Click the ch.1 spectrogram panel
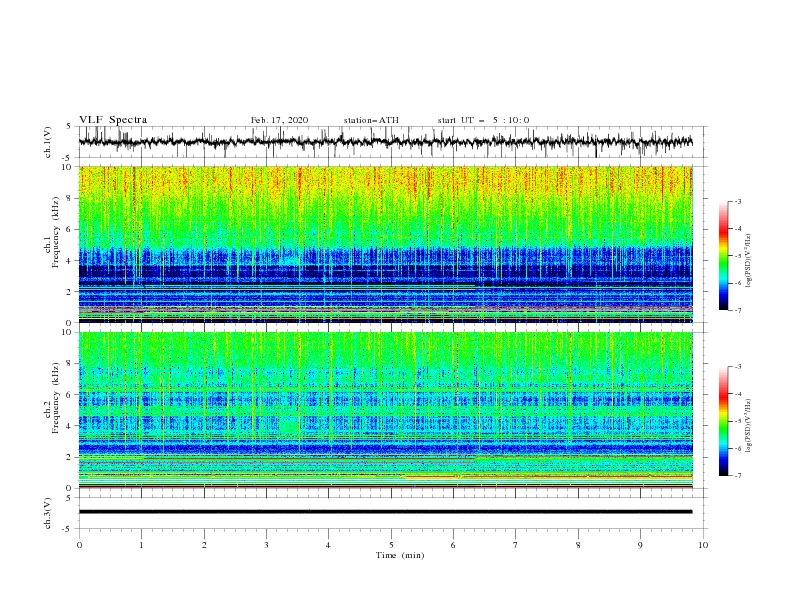 click(x=386, y=244)
